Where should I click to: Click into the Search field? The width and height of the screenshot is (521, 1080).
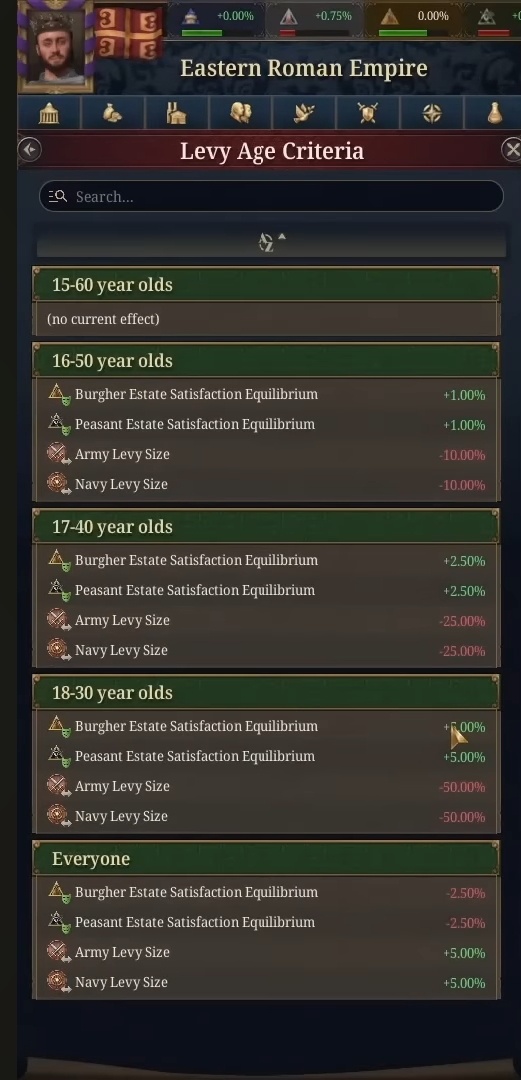coord(271,196)
